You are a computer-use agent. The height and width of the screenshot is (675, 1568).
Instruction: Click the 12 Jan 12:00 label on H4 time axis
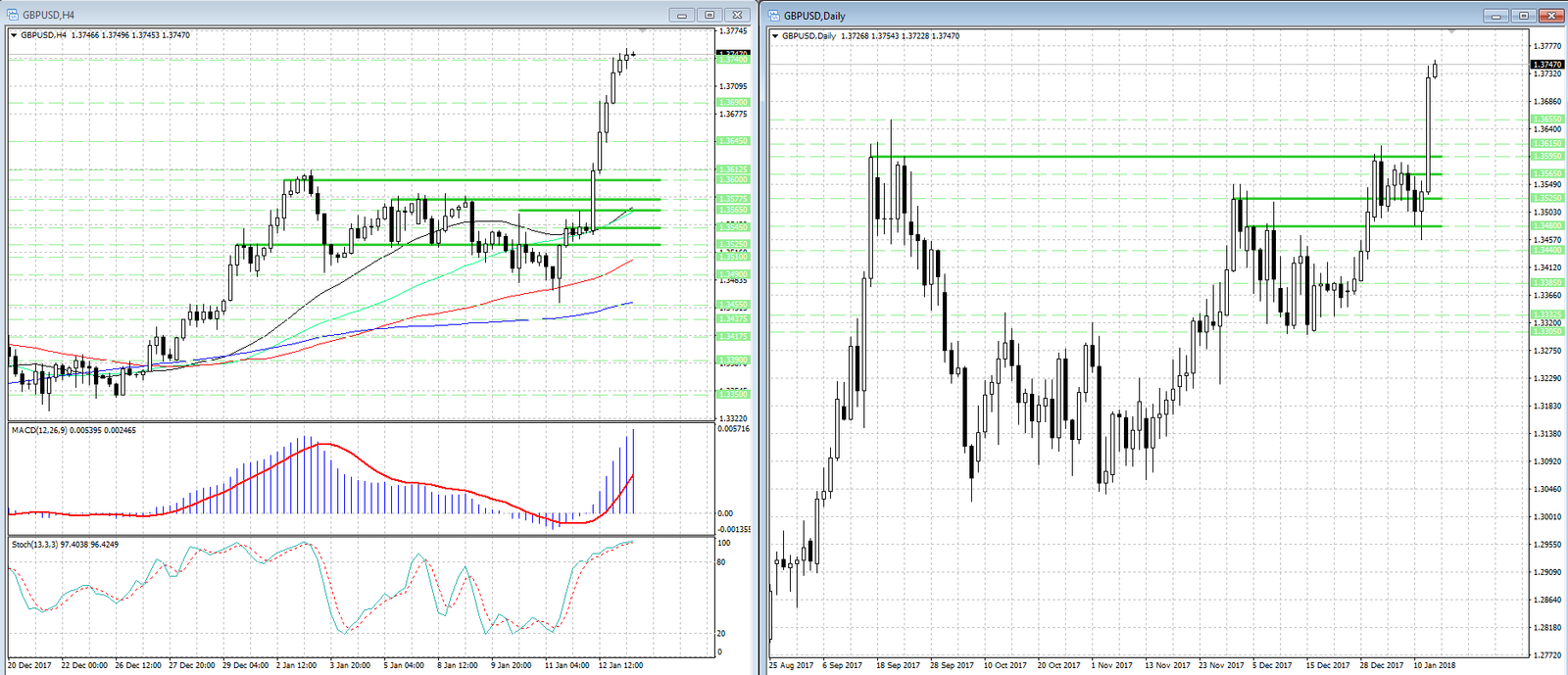pyautogui.click(x=620, y=665)
